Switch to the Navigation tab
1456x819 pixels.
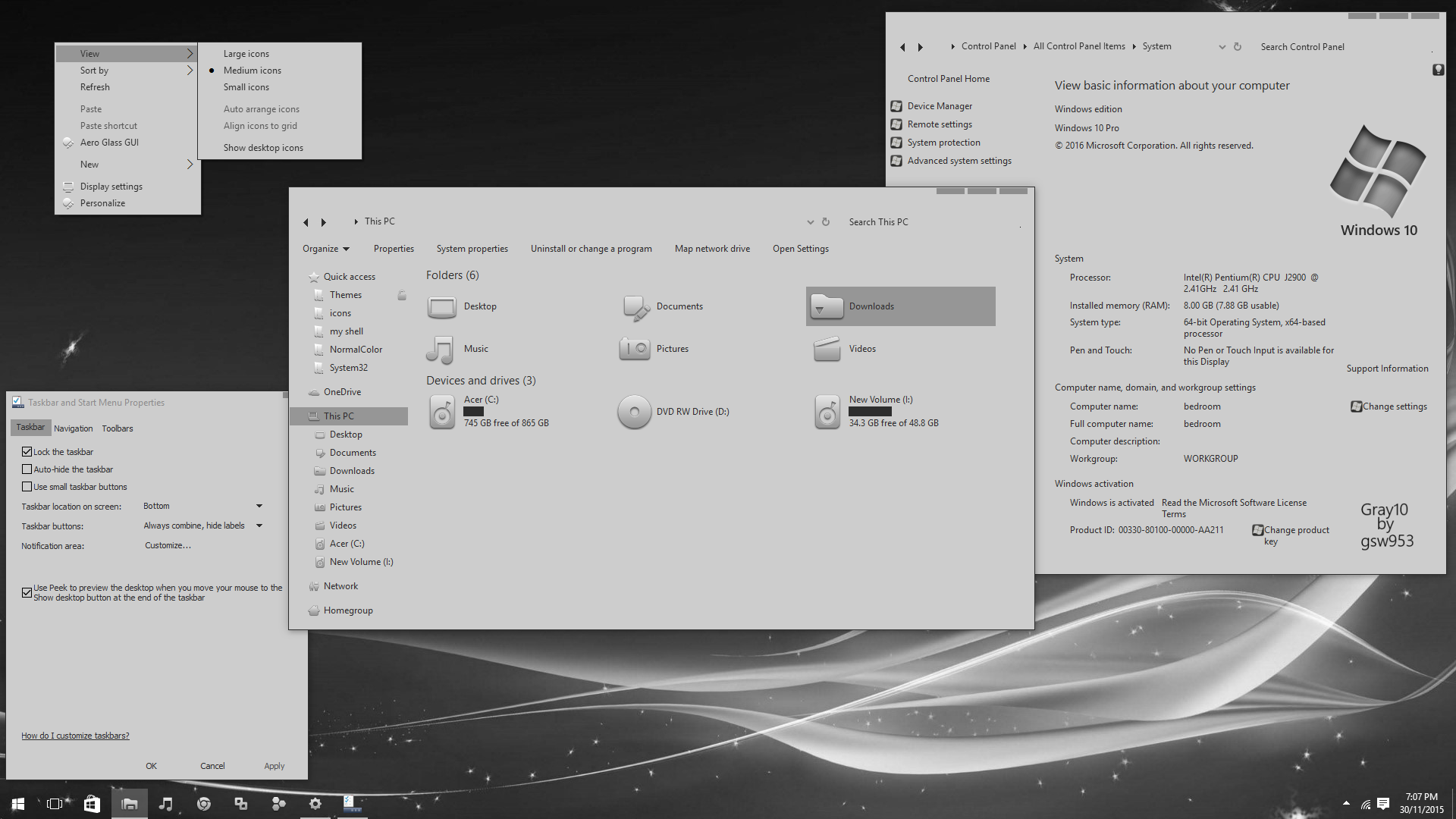(x=74, y=428)
